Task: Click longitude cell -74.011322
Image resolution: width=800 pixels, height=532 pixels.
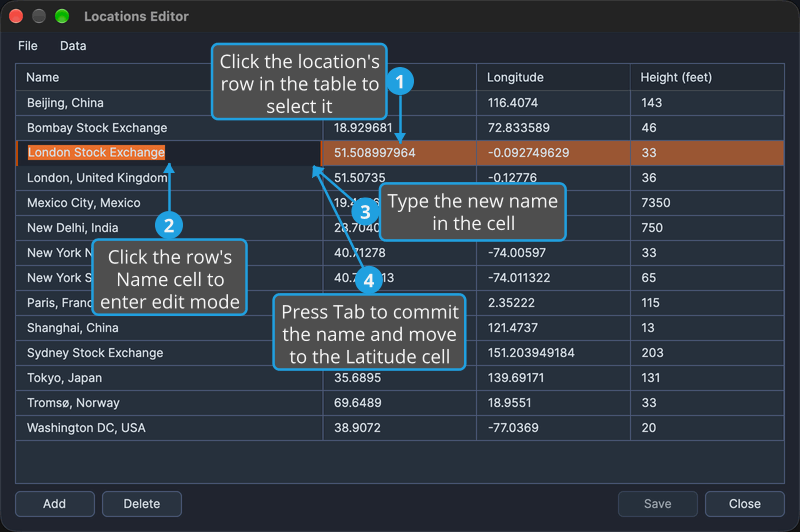Action: [x=554, y=278]
